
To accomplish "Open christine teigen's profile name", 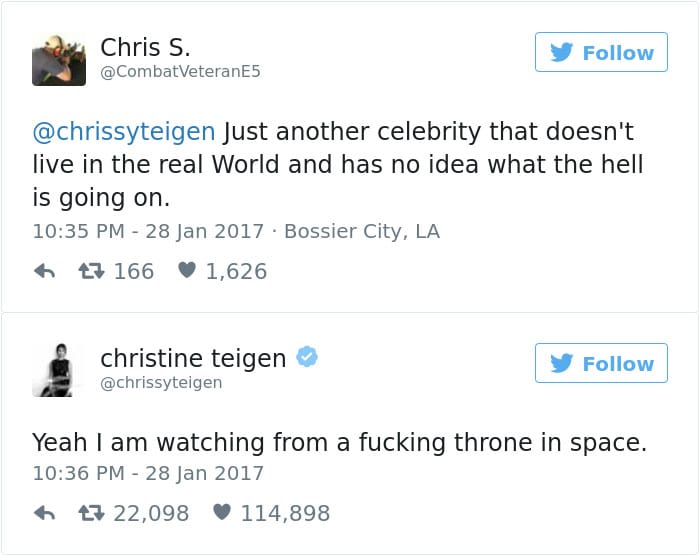I will click(x=193, y=357).
